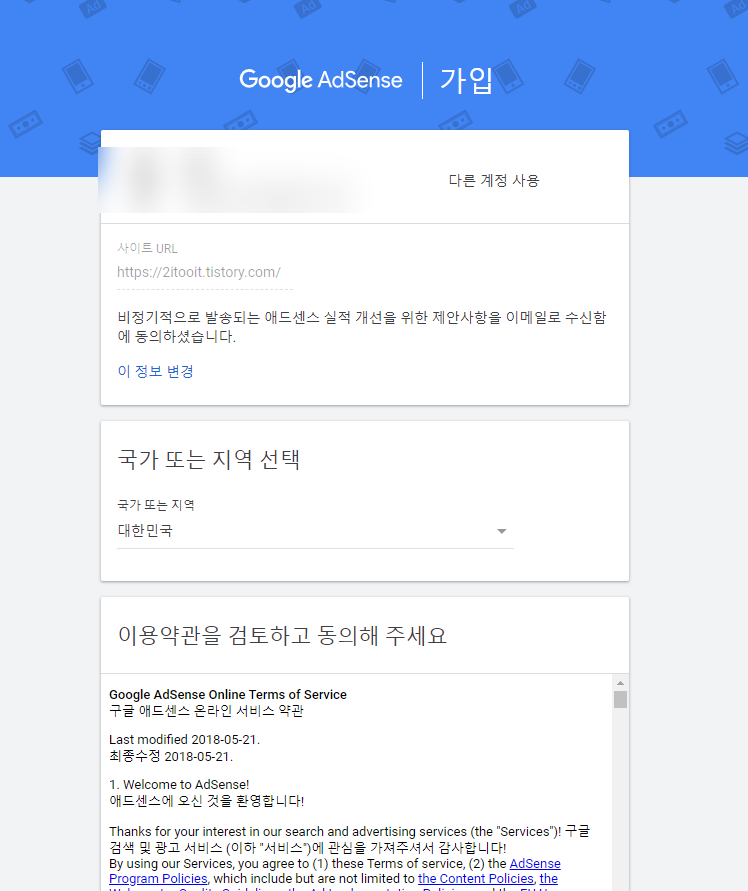Click the terms of service scrollbar thumb
This screenshot has height=891, width=748.
coord(620,700)
